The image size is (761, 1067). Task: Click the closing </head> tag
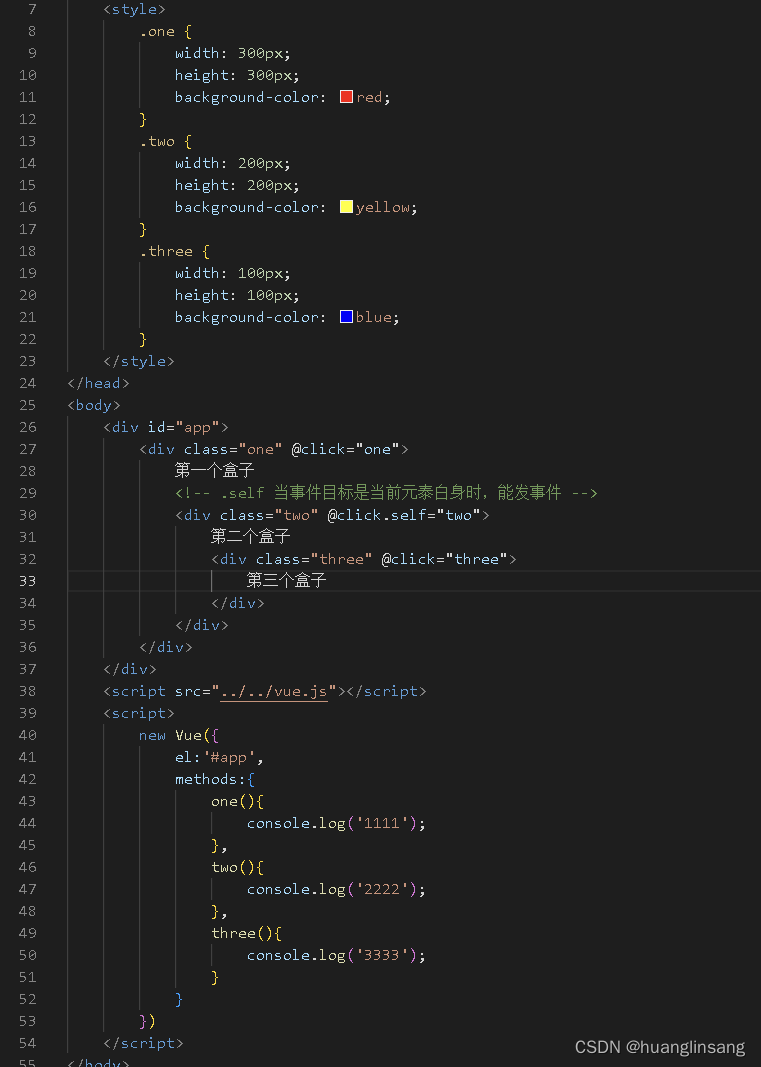pyautogui.click(x=99, y=382)
